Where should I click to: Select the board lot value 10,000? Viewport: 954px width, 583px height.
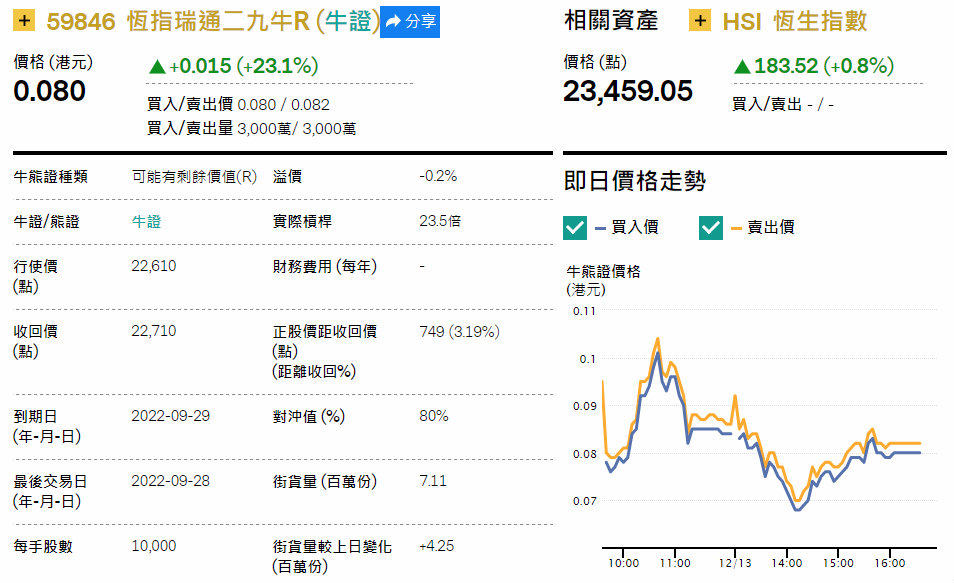154,546
